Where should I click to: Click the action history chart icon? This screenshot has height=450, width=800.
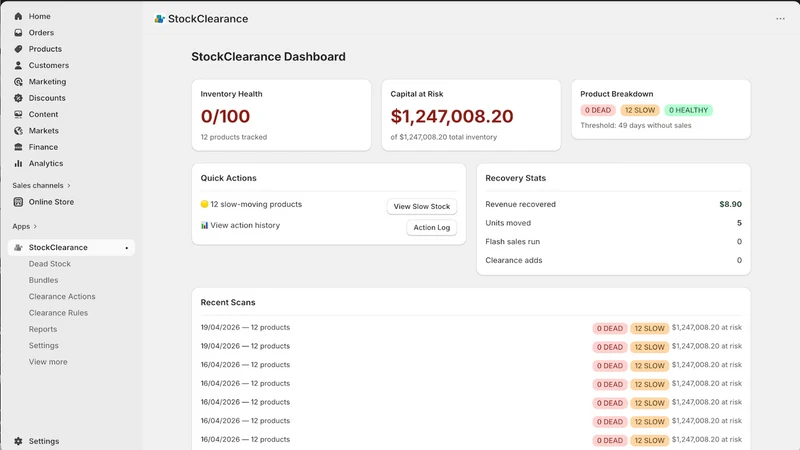click(x=205, y=225)
